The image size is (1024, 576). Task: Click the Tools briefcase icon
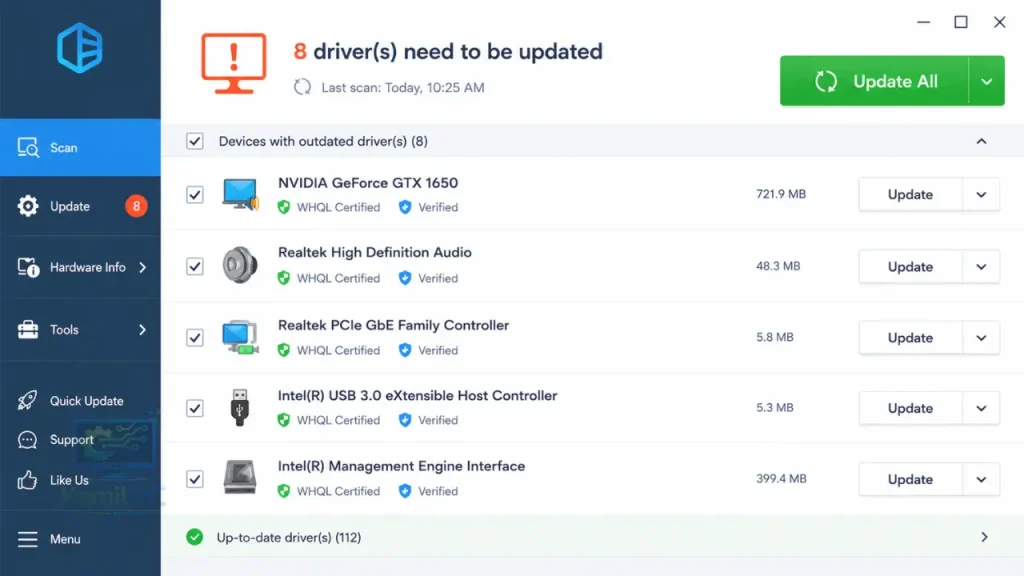(28, 330)
